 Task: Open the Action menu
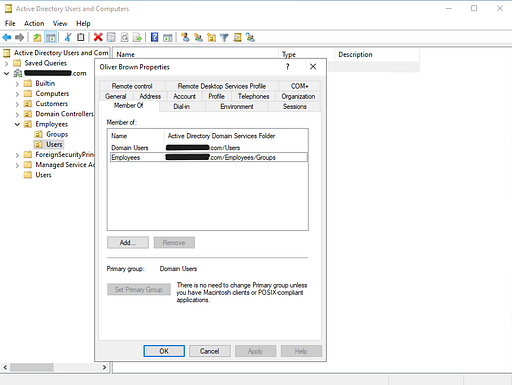coord(34,23)
